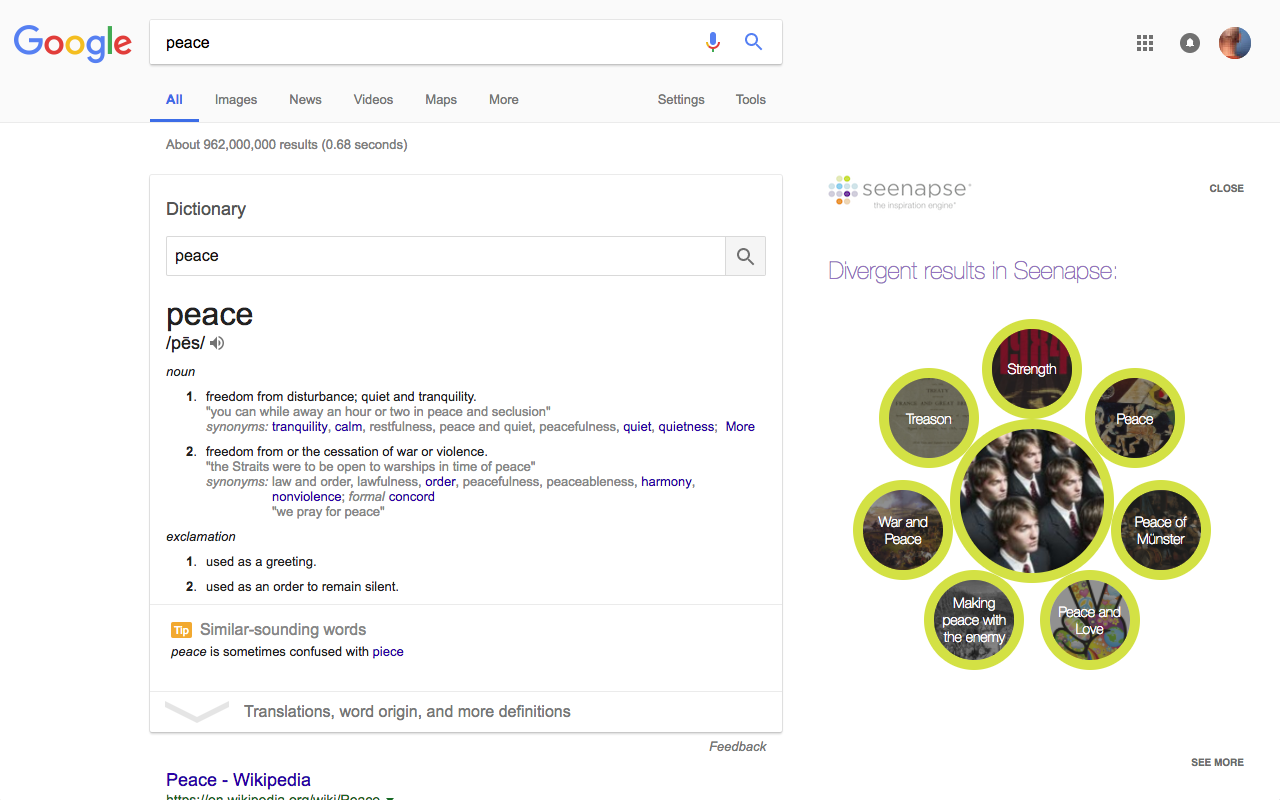Image resolution: width=1280 pixels, height=800 pixels.
Task: Click the Feedback link under the dictionary card
Action: (x=738, y=746)
